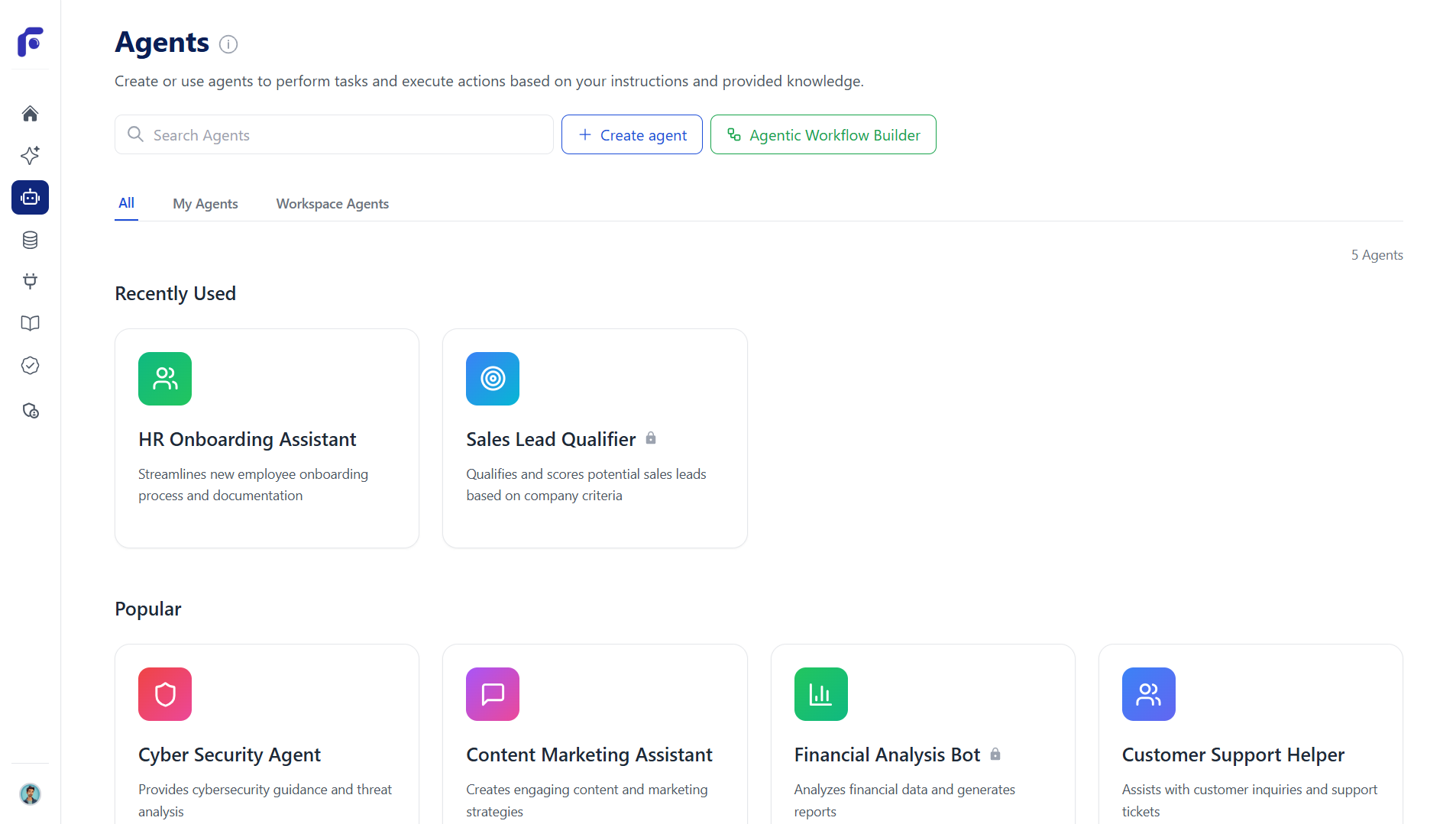Open the shield privacy icon in sidebar

(x=30, y=410)
